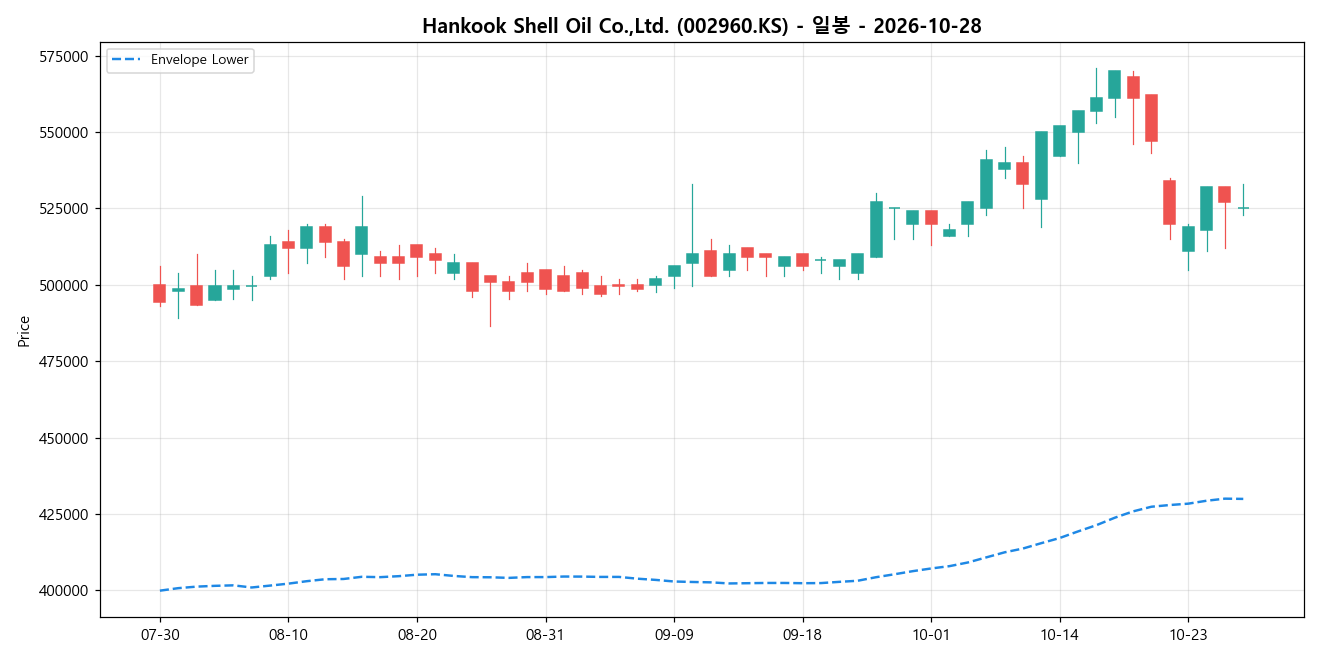This screenshot has height=660, width=1320.
Task: Click the 400000 y-axis tick label
Action: (66, 591)
